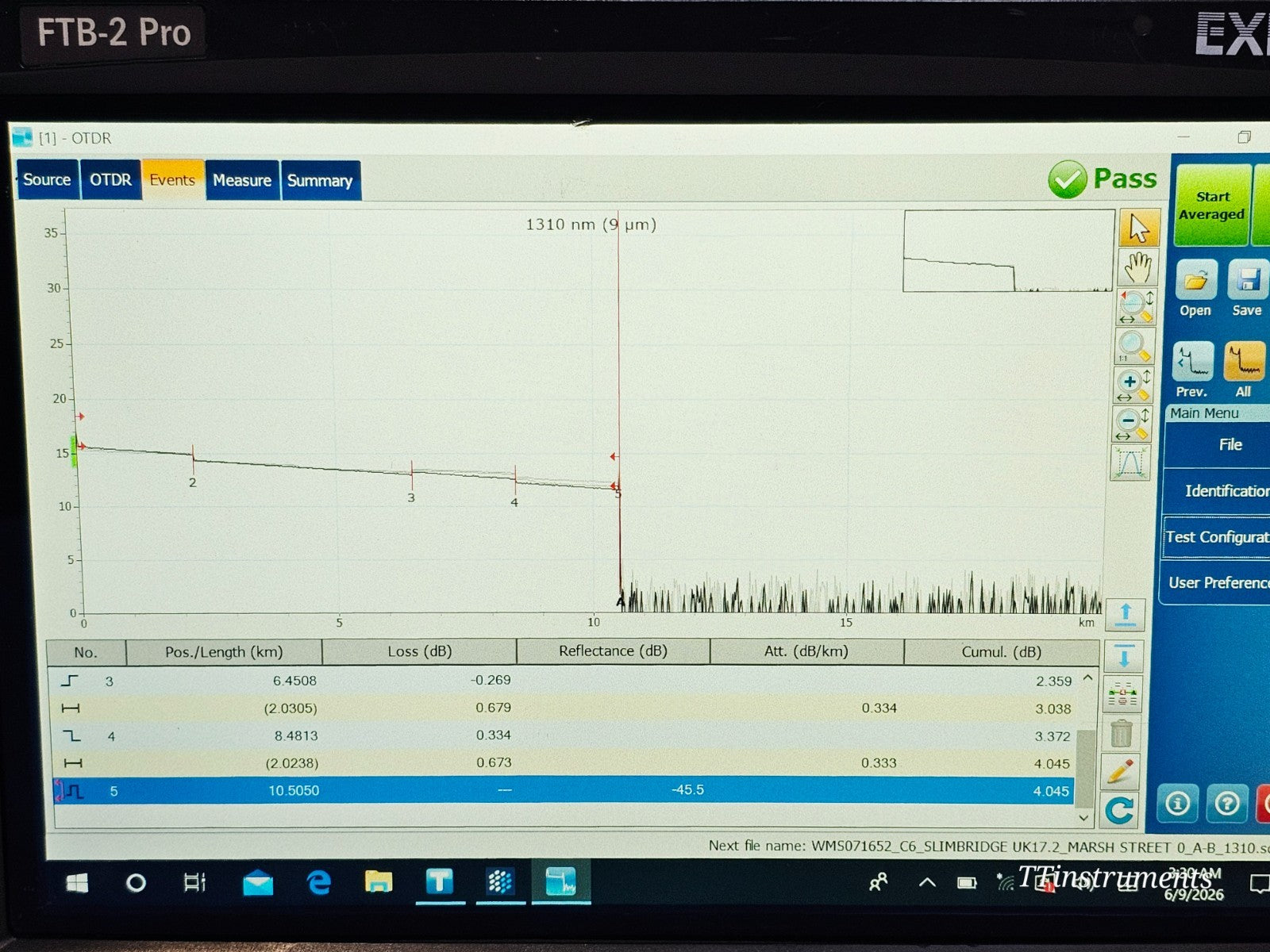
Task: Zoom to the selected event icon
Action: pyautogui.click(x=1130, y=462)
